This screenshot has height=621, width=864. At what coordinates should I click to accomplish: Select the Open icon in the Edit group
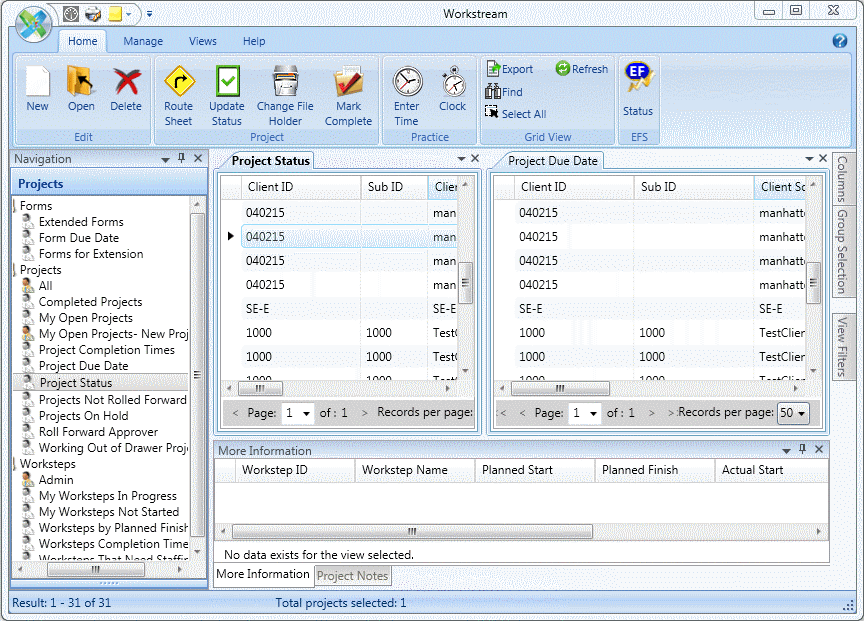(x=80, y=88)
